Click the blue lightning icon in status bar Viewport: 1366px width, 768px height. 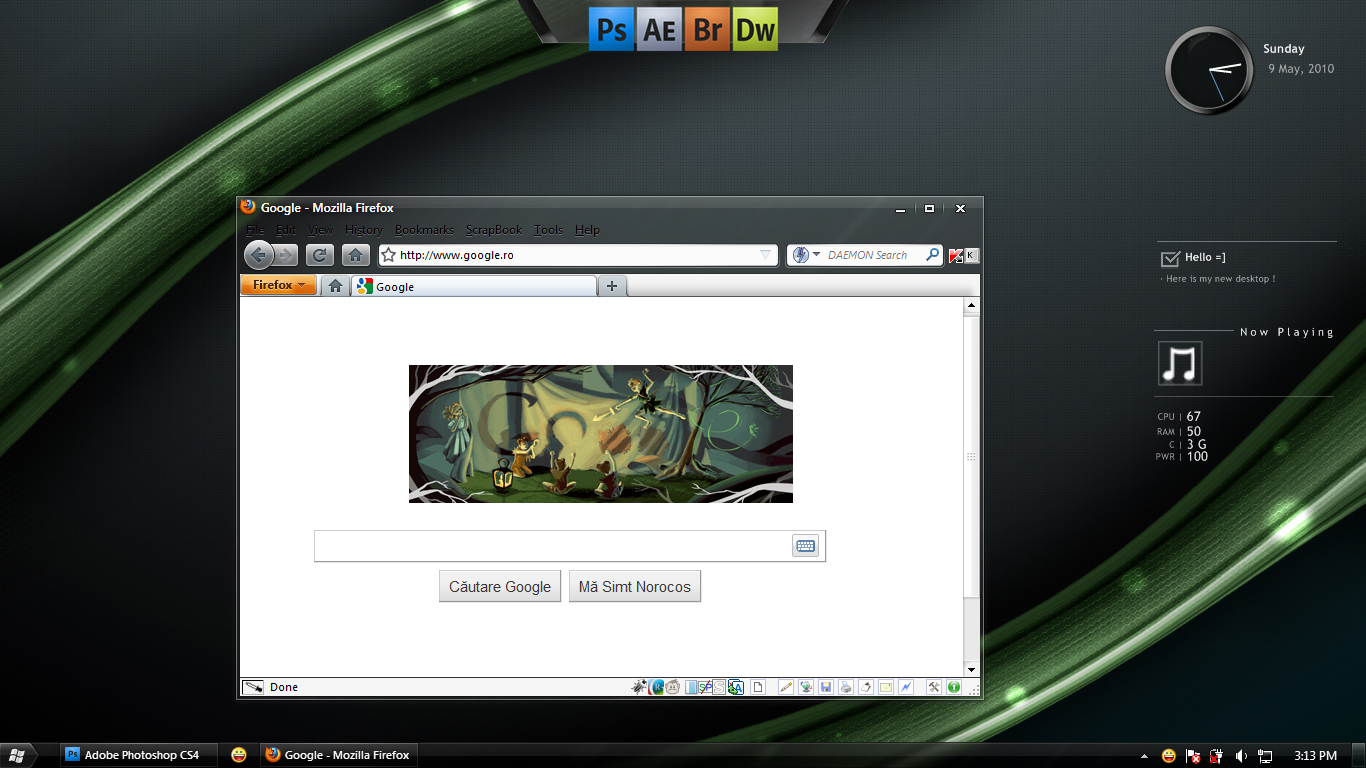(906, 687)
